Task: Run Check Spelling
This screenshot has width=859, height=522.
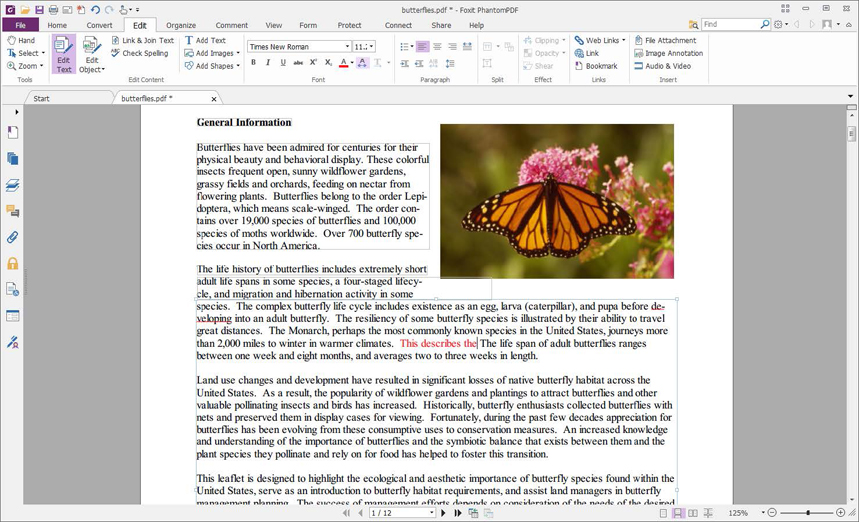Action: point(140,53)
